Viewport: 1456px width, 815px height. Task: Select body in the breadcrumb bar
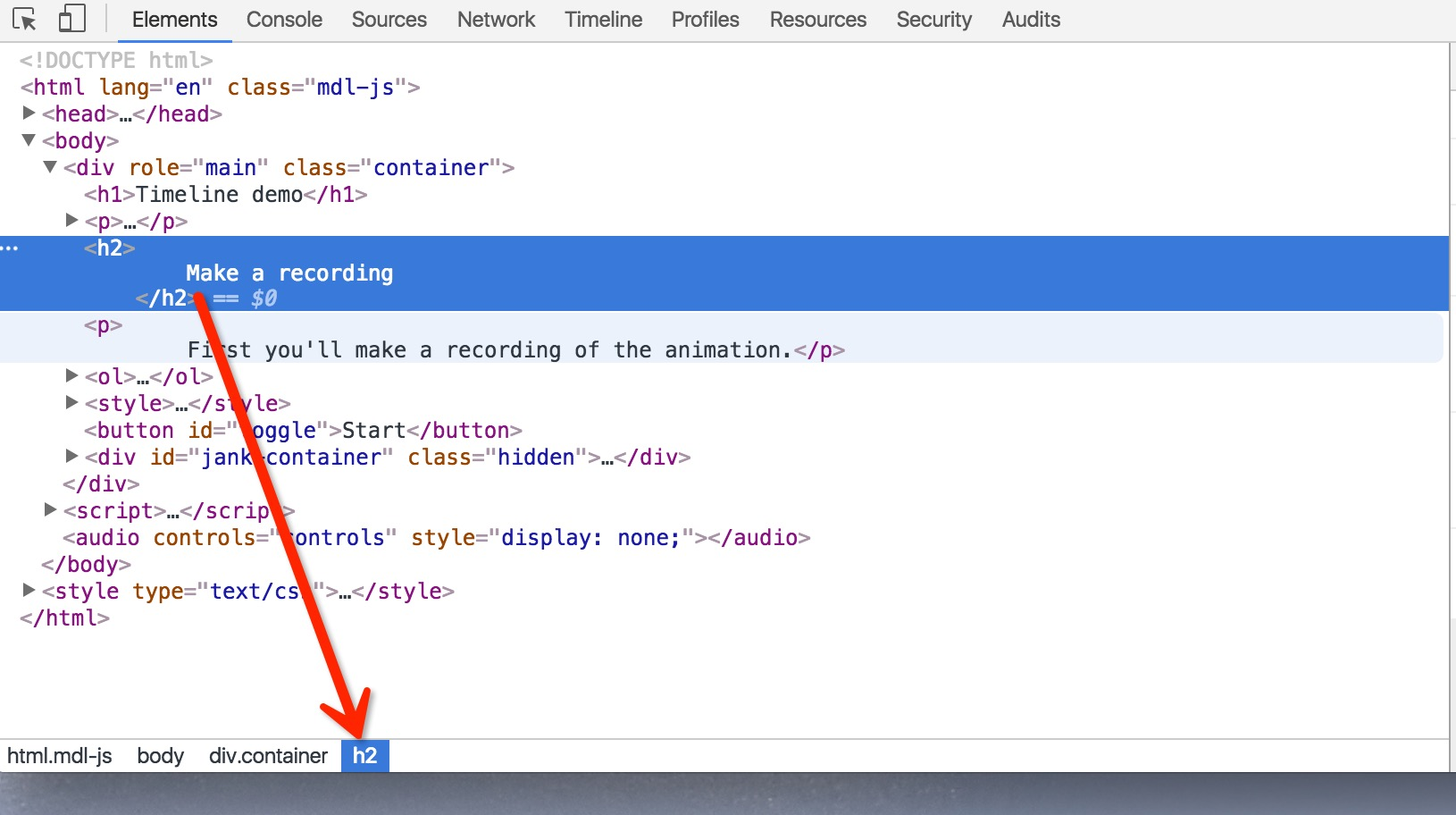tap(161, 756)
